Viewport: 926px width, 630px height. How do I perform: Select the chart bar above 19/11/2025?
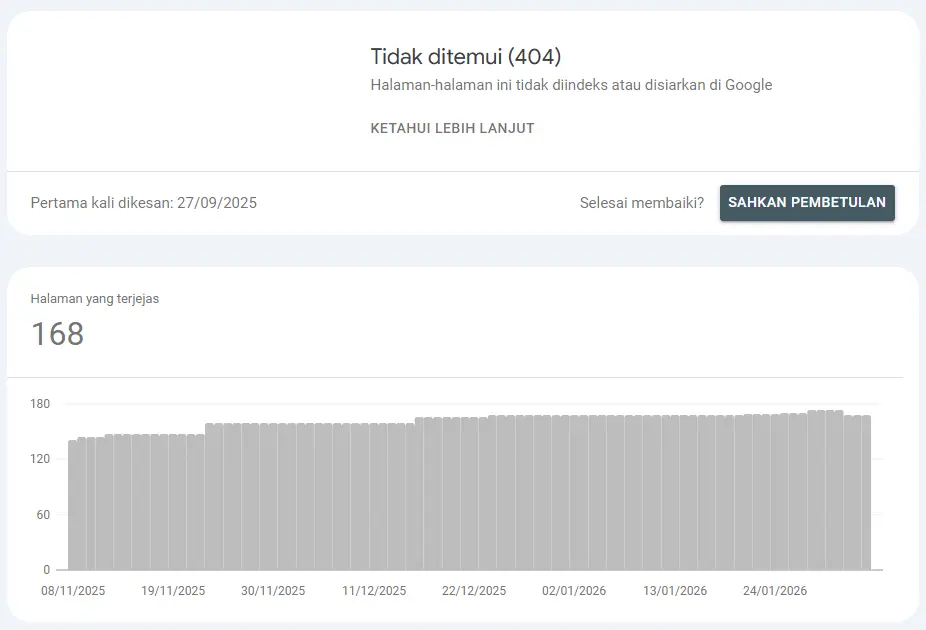[x=174, y=502]
